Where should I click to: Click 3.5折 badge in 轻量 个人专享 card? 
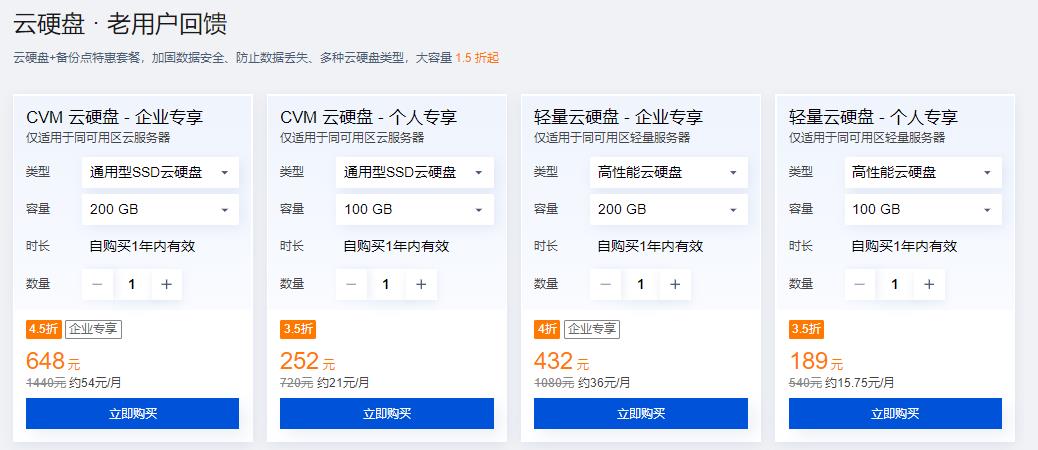806,329
